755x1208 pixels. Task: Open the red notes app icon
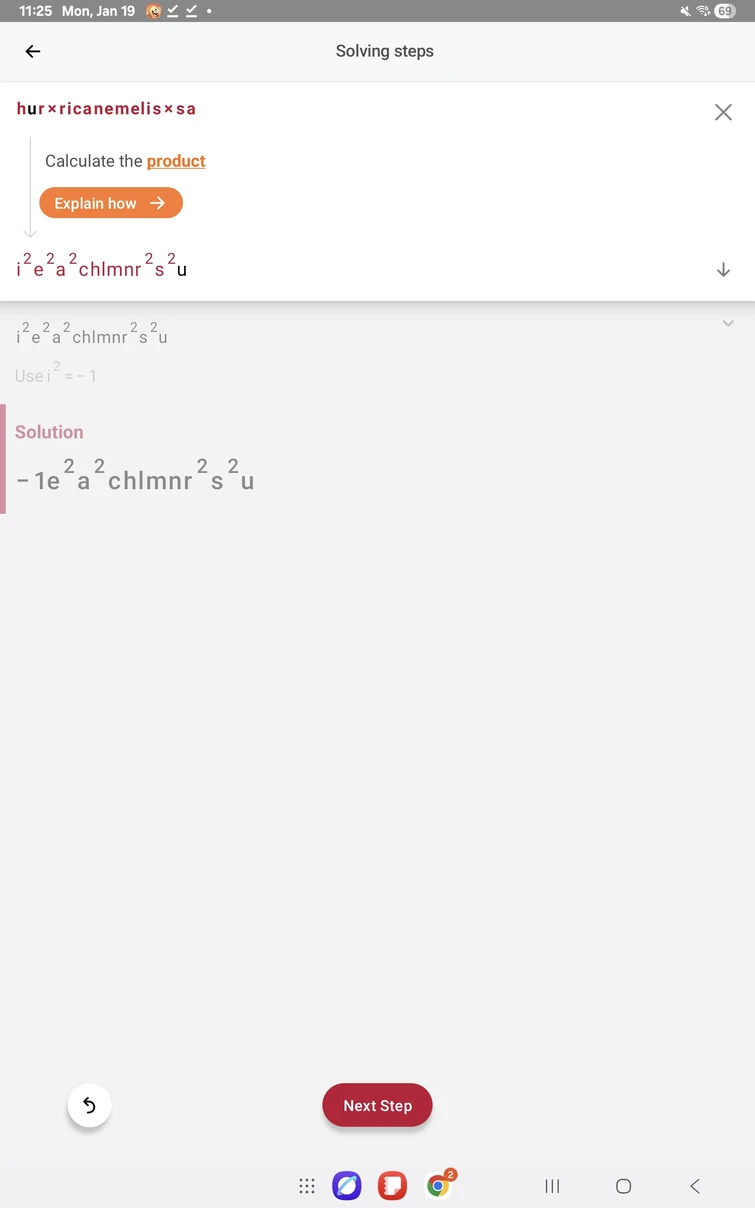[x=392, y=1186]
